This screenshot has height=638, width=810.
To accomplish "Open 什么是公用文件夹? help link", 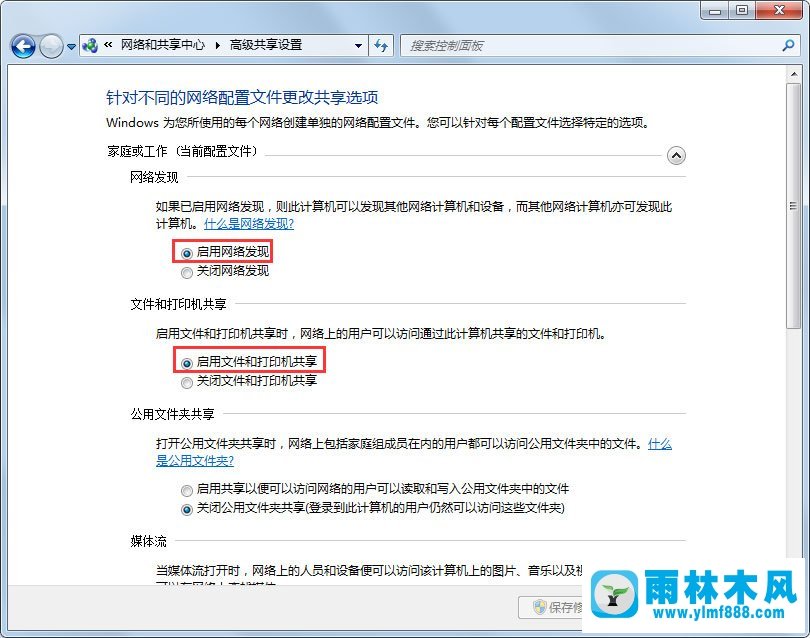I will pos(195,460).
